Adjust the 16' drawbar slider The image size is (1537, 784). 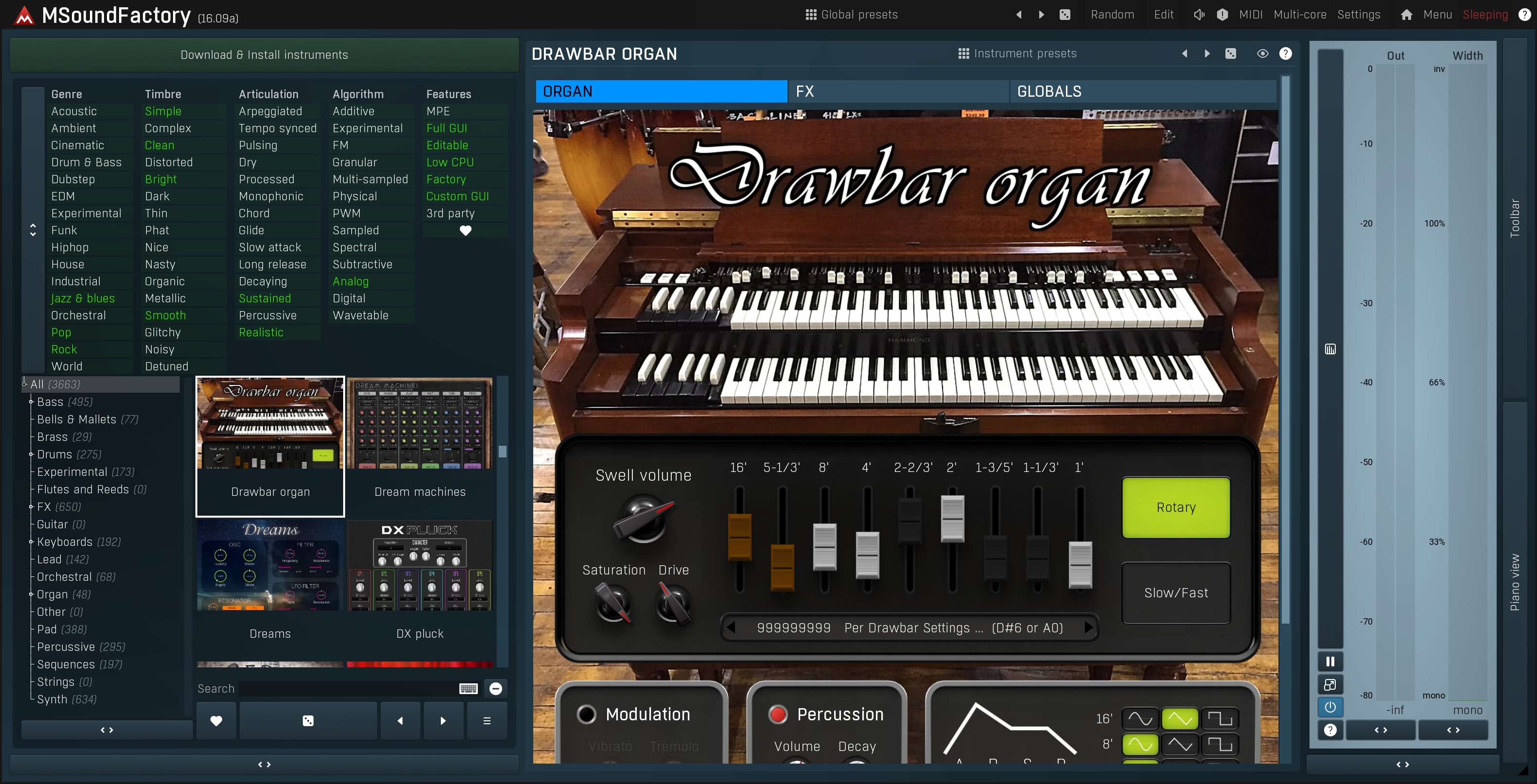point(739,537)
